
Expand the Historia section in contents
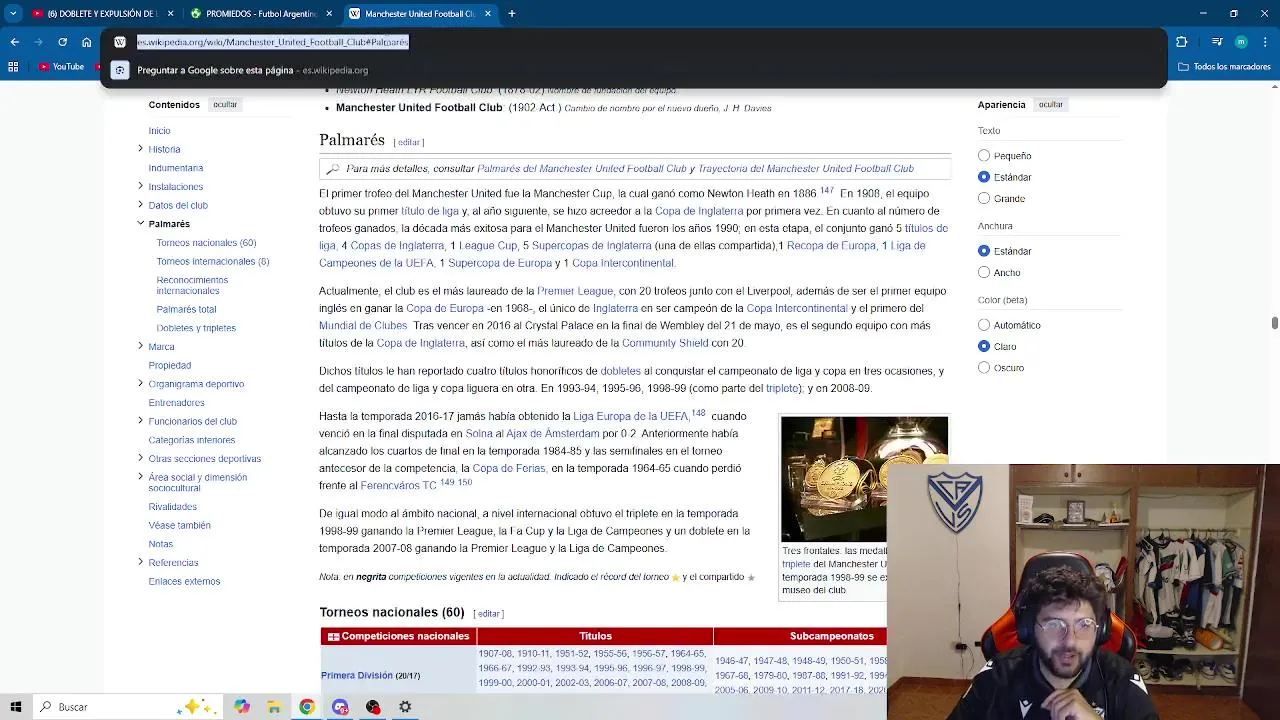coord(140,149)
